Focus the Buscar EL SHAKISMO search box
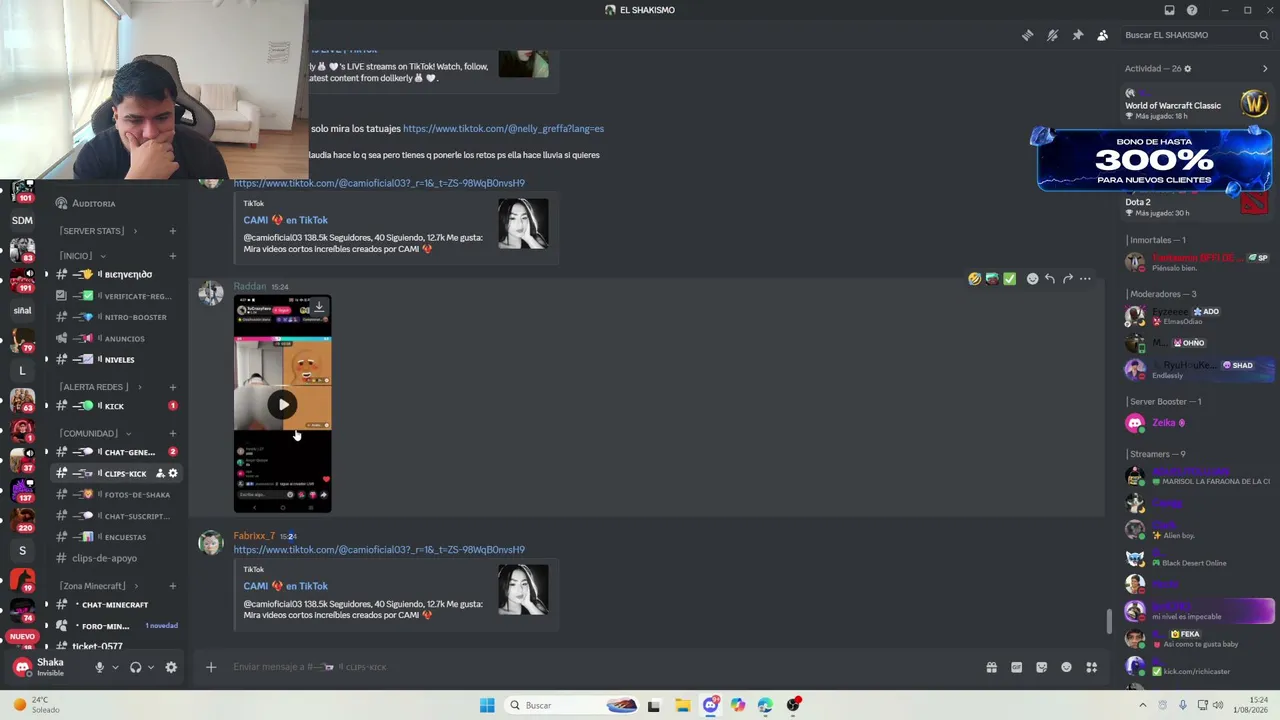This screenshot has width=1280, height=720. [x=1196, y=35]
